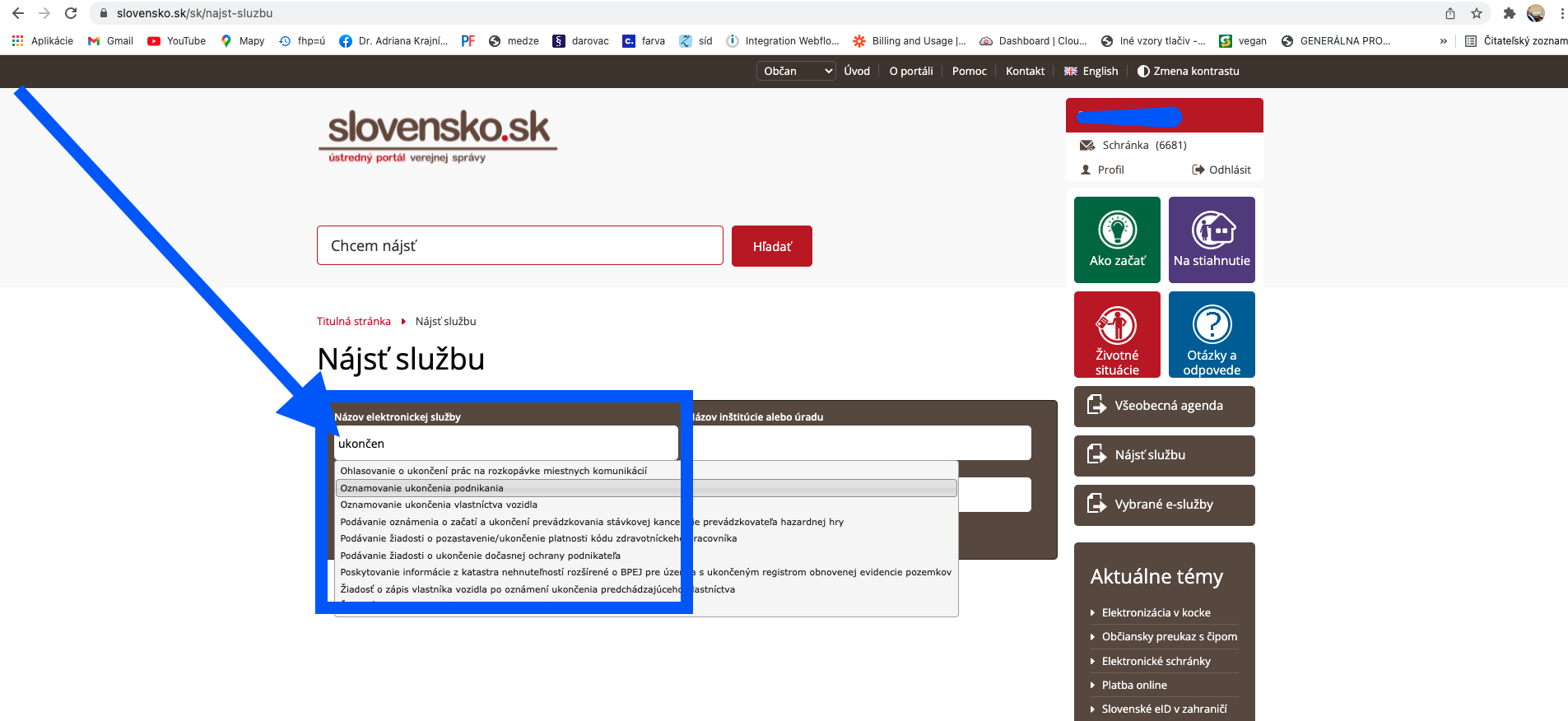Select suggestion Ohlasovanie o ukončení prác na rozkopávke
The width and height of the screenshot is (1568, 721).
click(x=646, y=471)
